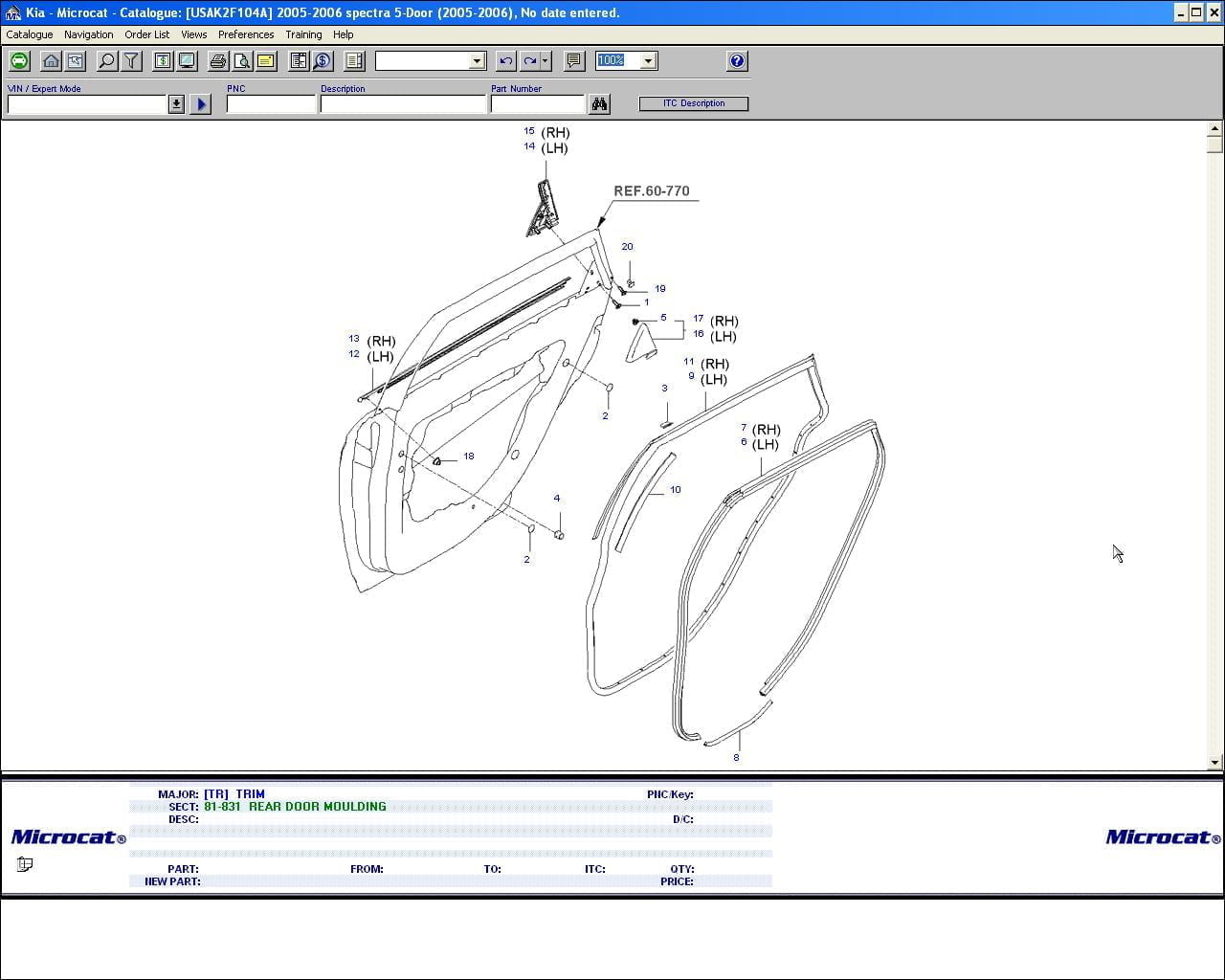The height and width of the screenshot is (980, 1225).
Task: Click the blue play arrow VIN go button
Action: point(201,104)
